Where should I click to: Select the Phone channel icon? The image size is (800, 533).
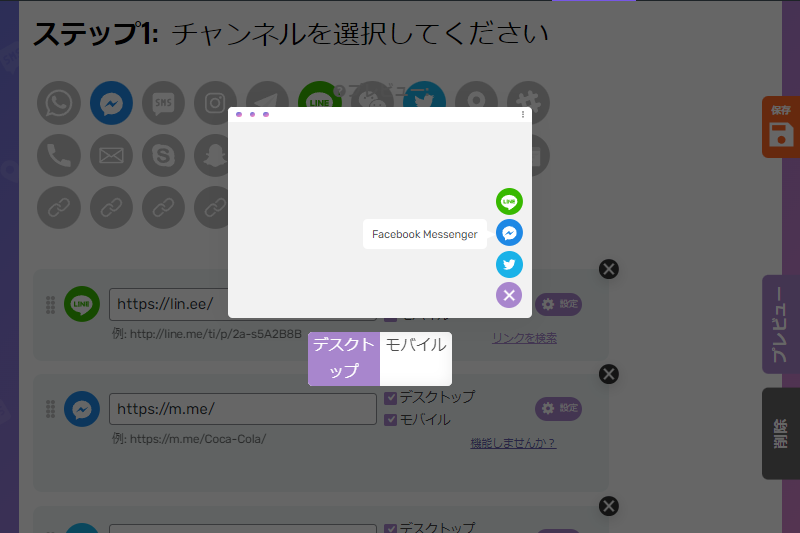point(59,155)
